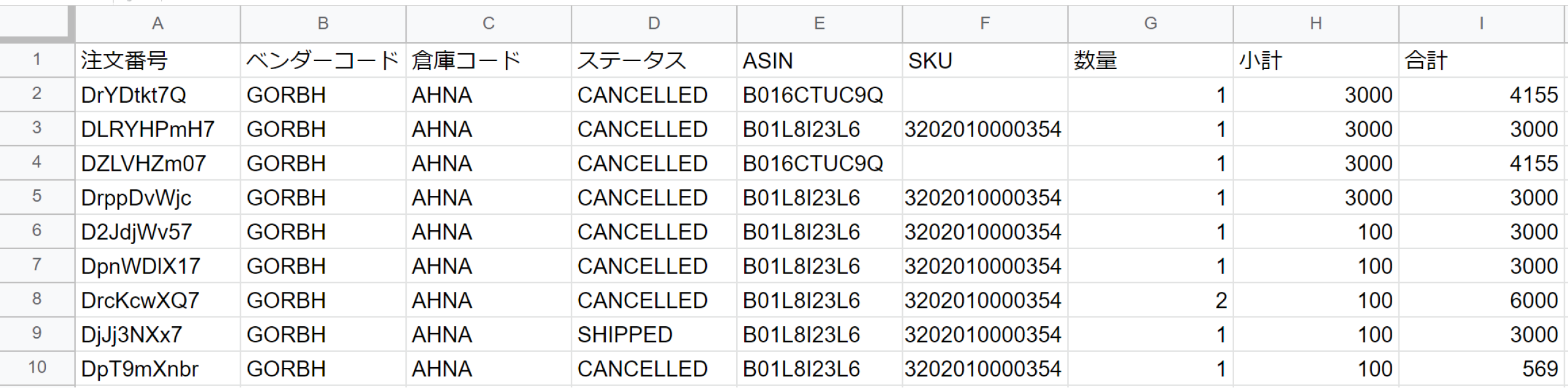Click the 倉庫コード header cell
Viewport: 1568px width, 388px height.
[488, 61]
